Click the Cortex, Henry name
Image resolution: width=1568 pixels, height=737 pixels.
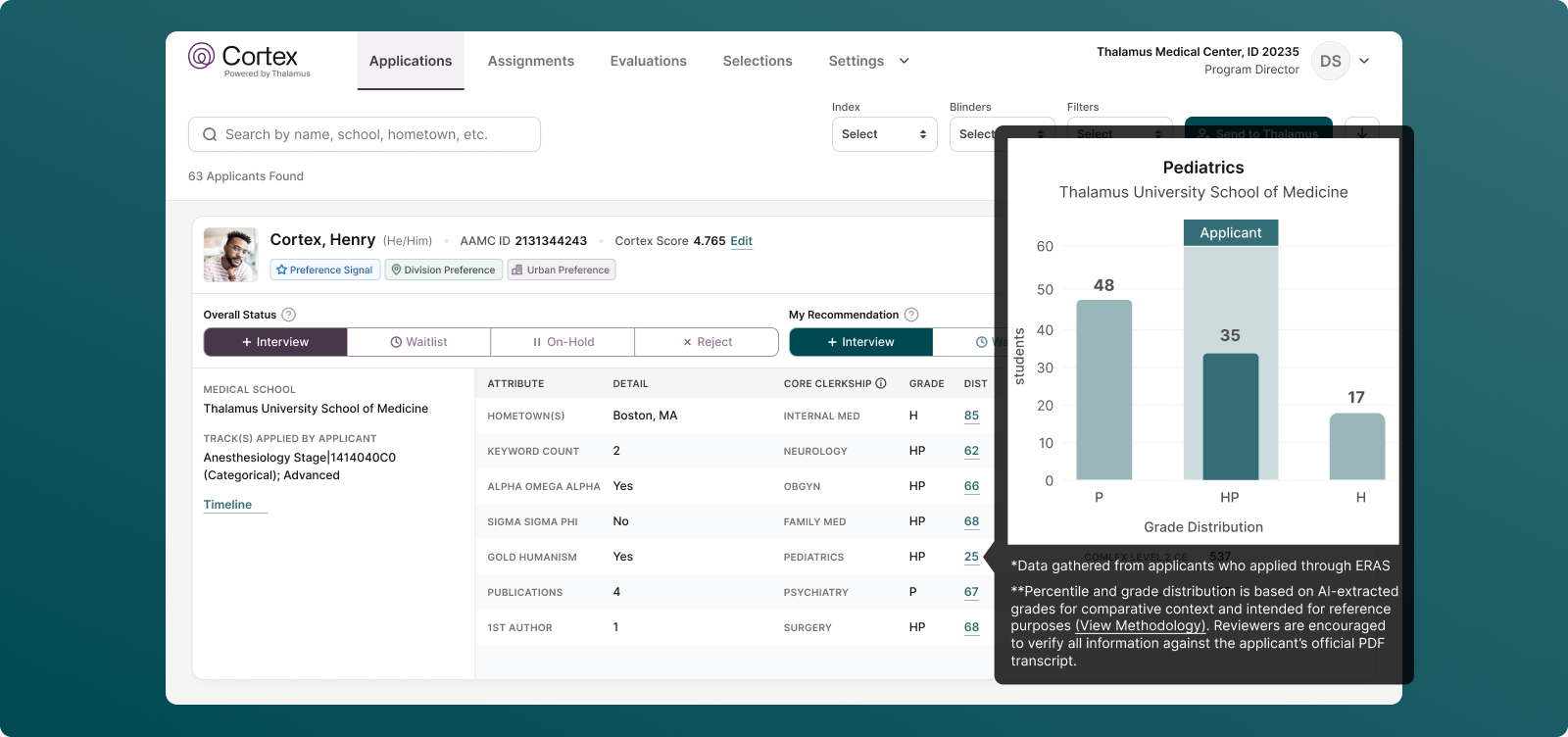(x=322, y=240)
